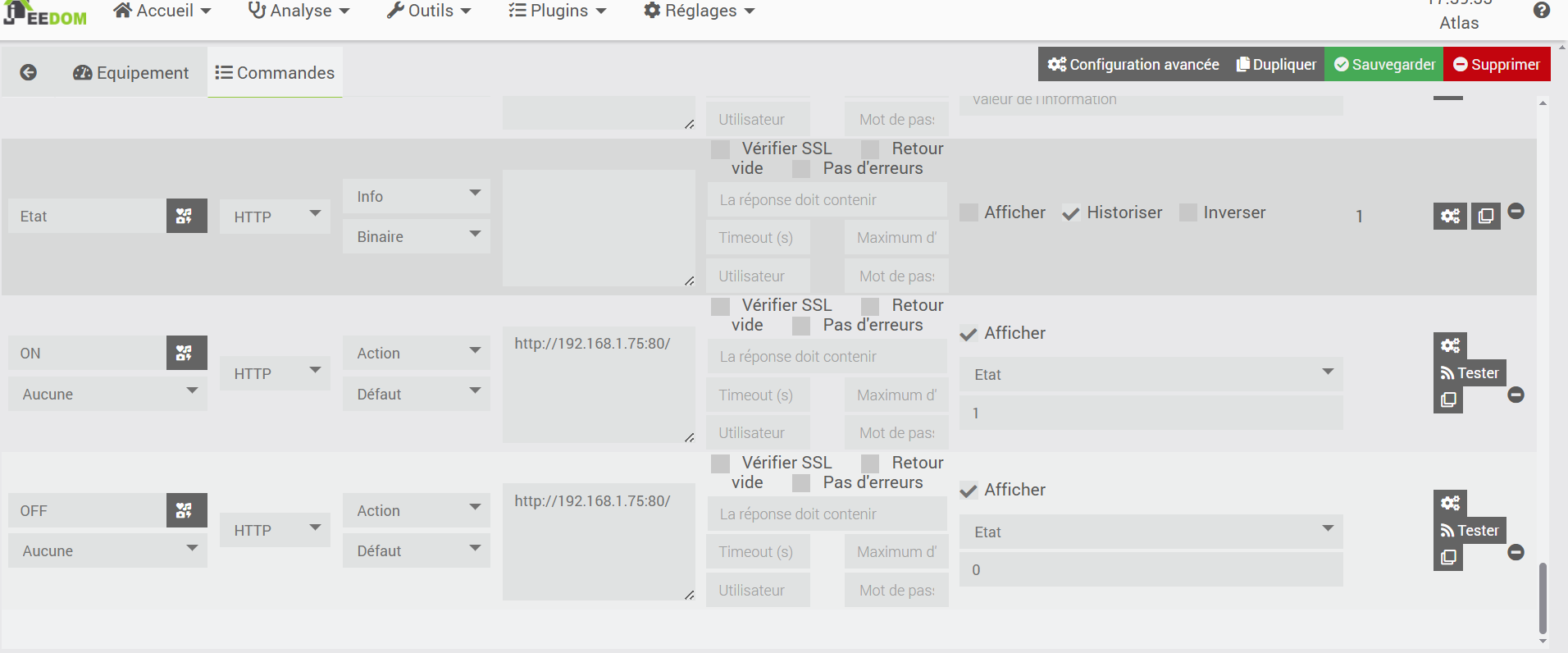The width and height of the screenshot is (1568, 653).
Task: Copy the ON command with its duplicate icon
Action: pyautogui.click(x=1448, y=400)
